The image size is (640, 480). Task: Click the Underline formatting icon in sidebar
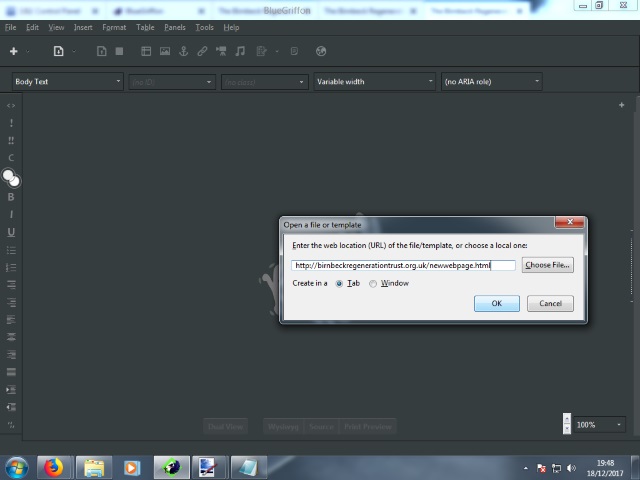tap(11, 232)
